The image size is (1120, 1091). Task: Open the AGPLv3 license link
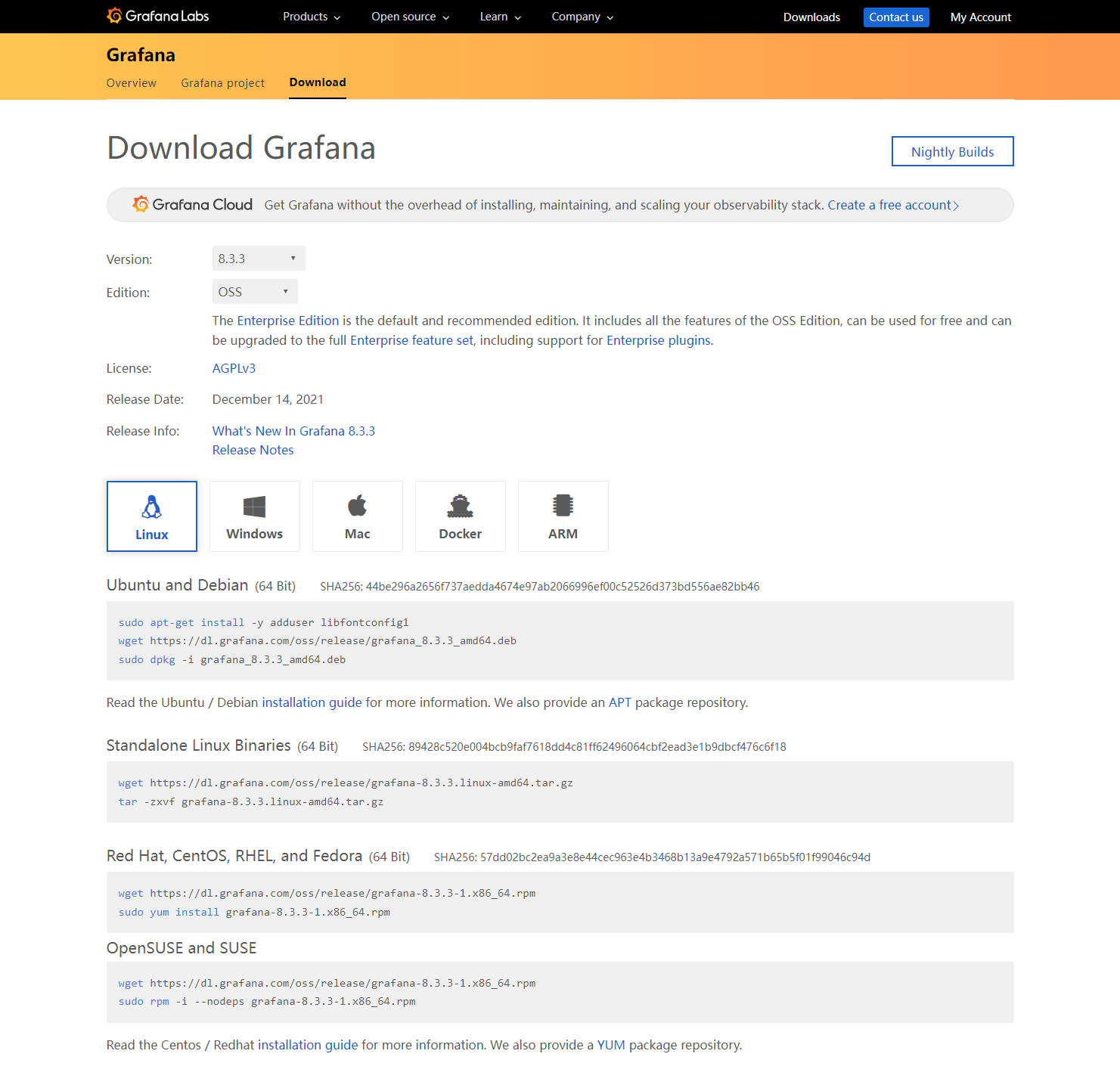[234, 368]
